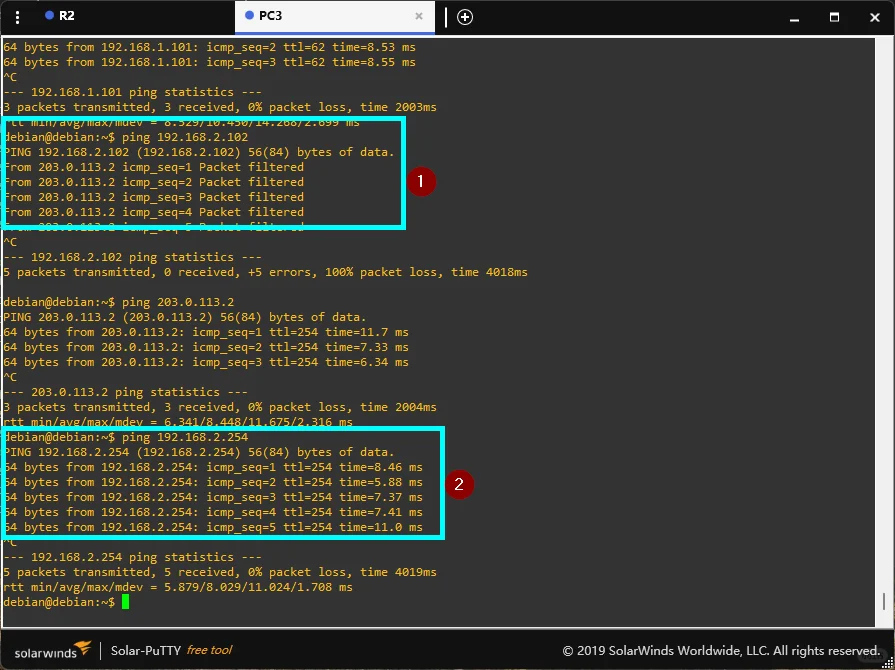This screenshot has height=670, width=895.
Task: Click '--- 192.168.1.101 ping statistics ---' line
Action: pos(132,92)
